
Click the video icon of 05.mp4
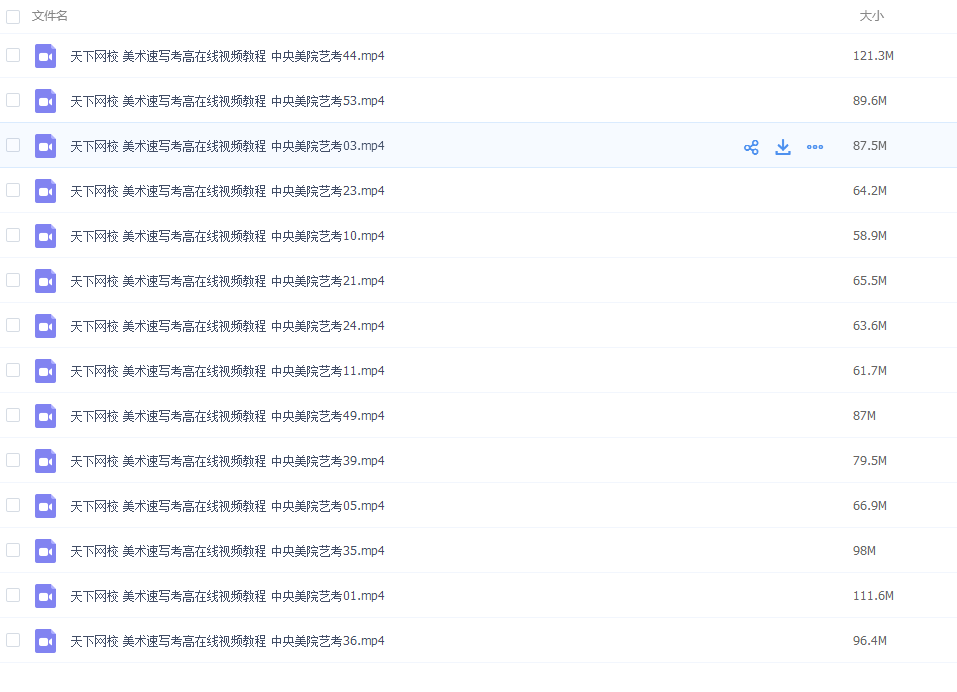pos(45,506)
